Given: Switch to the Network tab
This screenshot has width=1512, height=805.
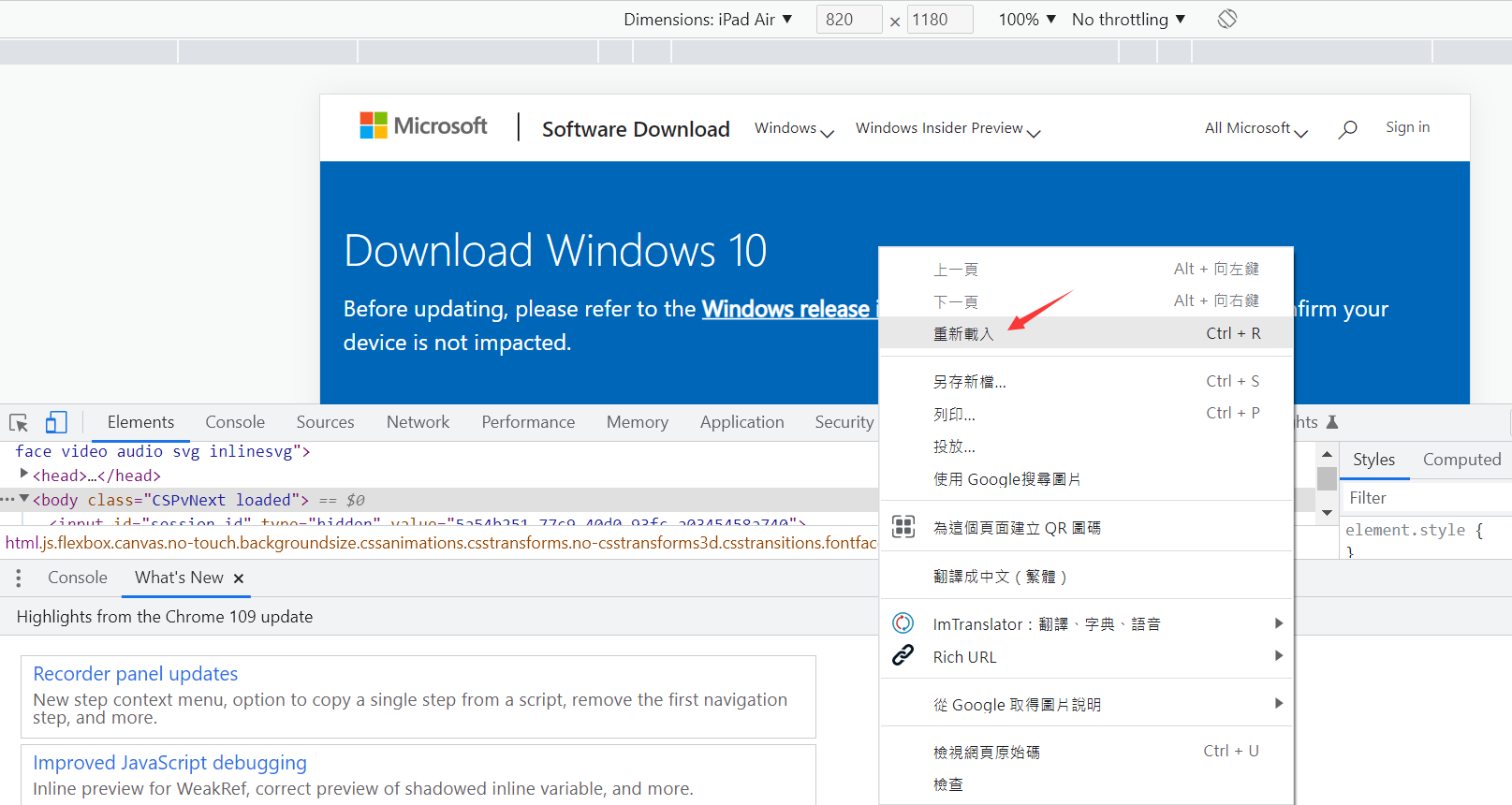Looking at the screenshot, I should click(x=418, y=422).
